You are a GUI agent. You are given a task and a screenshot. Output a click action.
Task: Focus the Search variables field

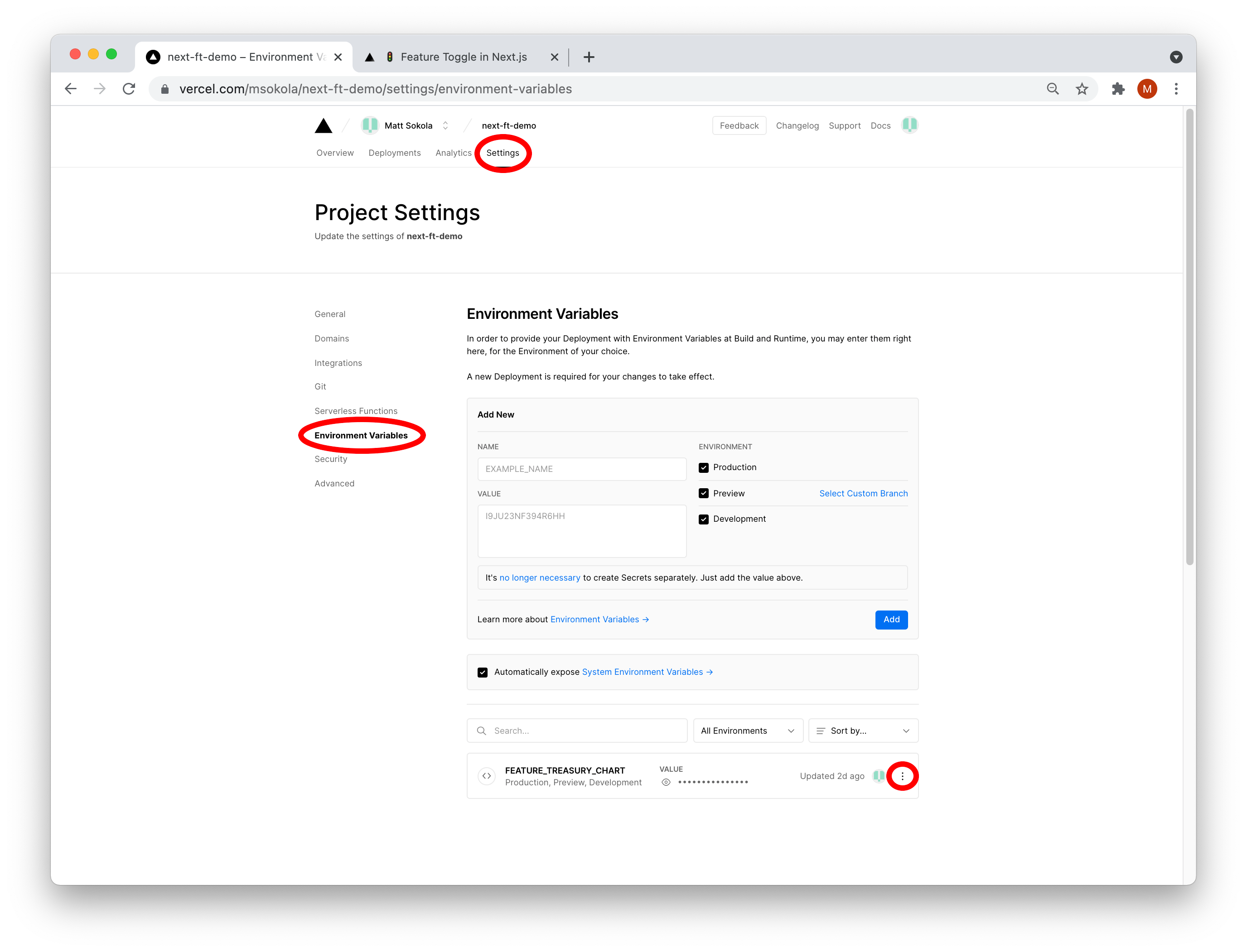[x=577, y=731]
